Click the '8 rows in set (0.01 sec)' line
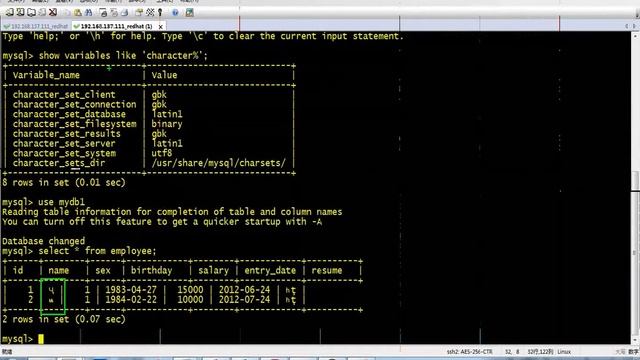The image size is (640, 360). point(64,182)
